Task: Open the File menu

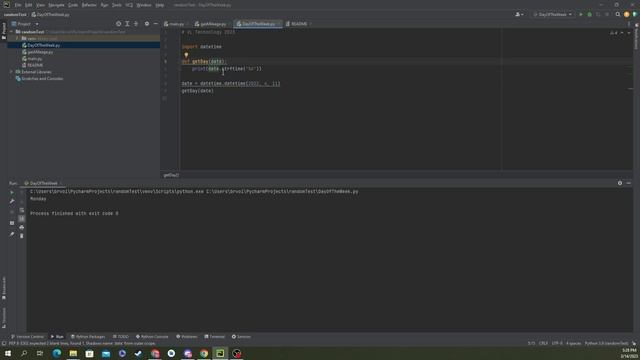Action: click(18, 5)
